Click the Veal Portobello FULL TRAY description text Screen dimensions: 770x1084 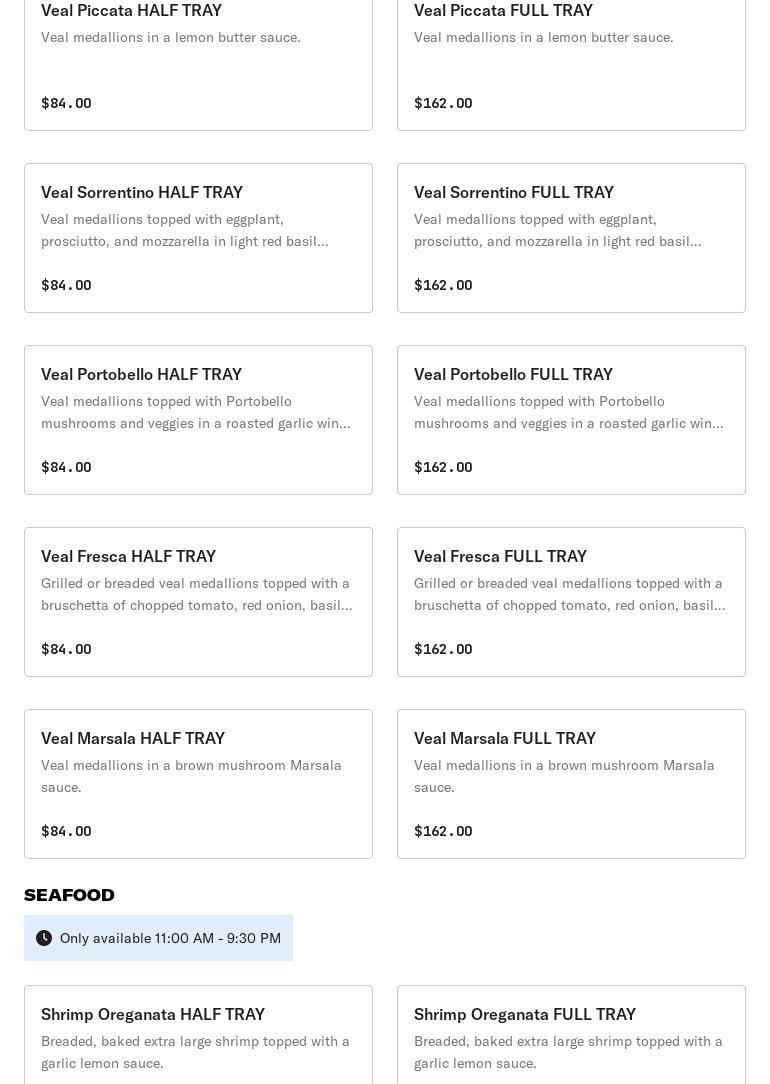568,412
